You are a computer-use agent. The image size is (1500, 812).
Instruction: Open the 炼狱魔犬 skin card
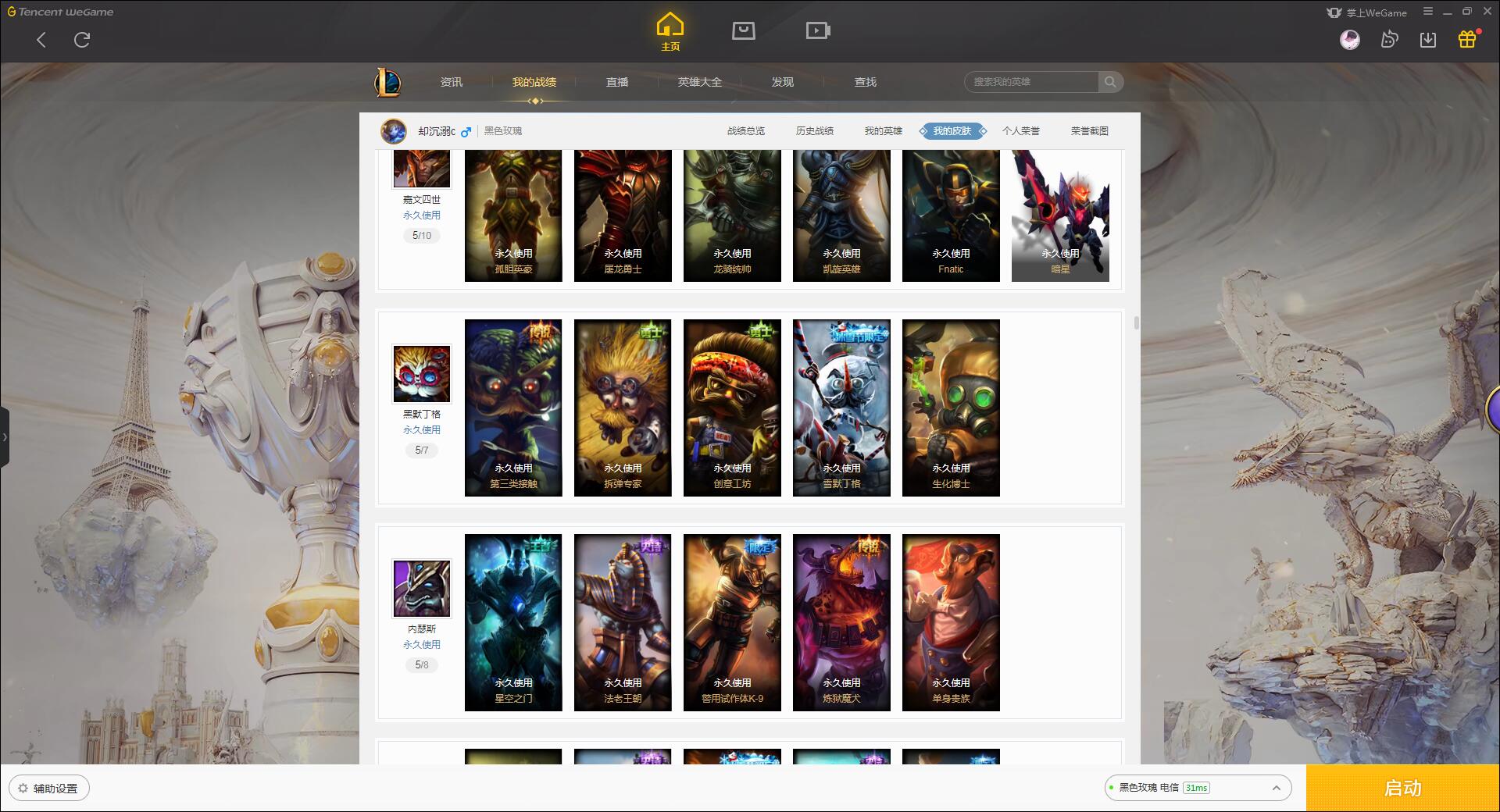point(841,622)
